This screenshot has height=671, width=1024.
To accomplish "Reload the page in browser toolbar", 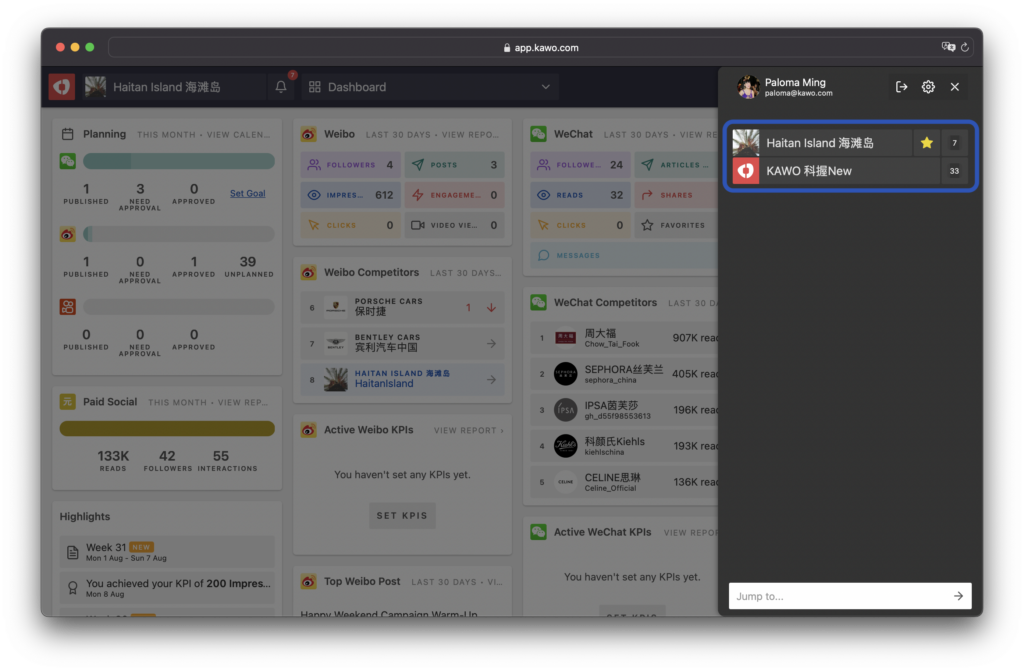I will point(965,47).
